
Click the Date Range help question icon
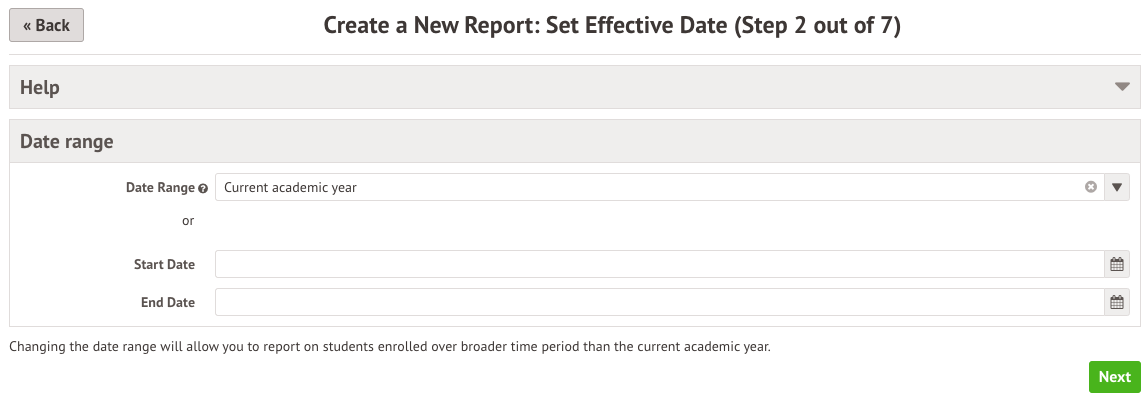point(203,188)
